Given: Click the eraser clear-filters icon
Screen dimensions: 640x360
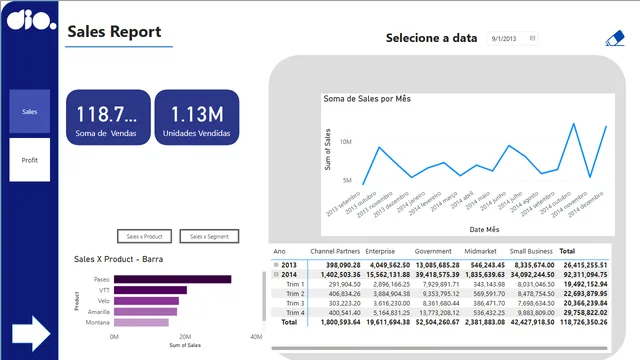Looking at the screenshot, I should (615, 38).
